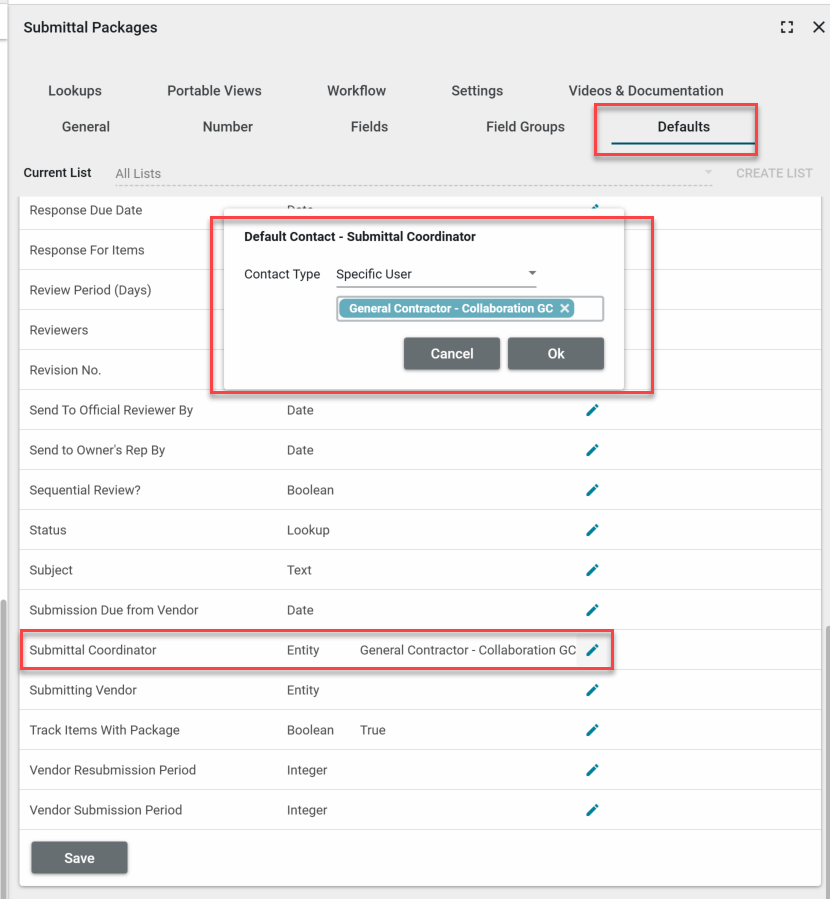Switch to the Workflow tab
Image resolution: width=830 pixels, height=899 pixels.
(356, 91)
